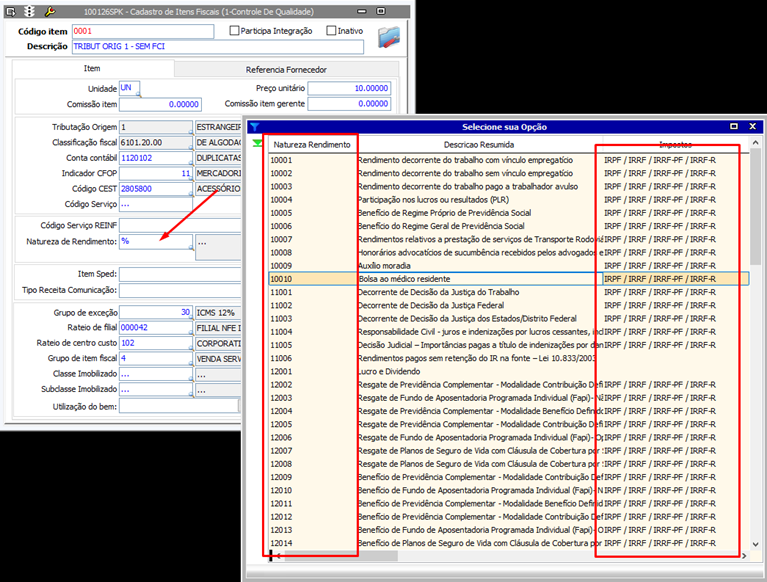Toggle the Inativo checkbox

pyautogui.click(x=331, y=31)
